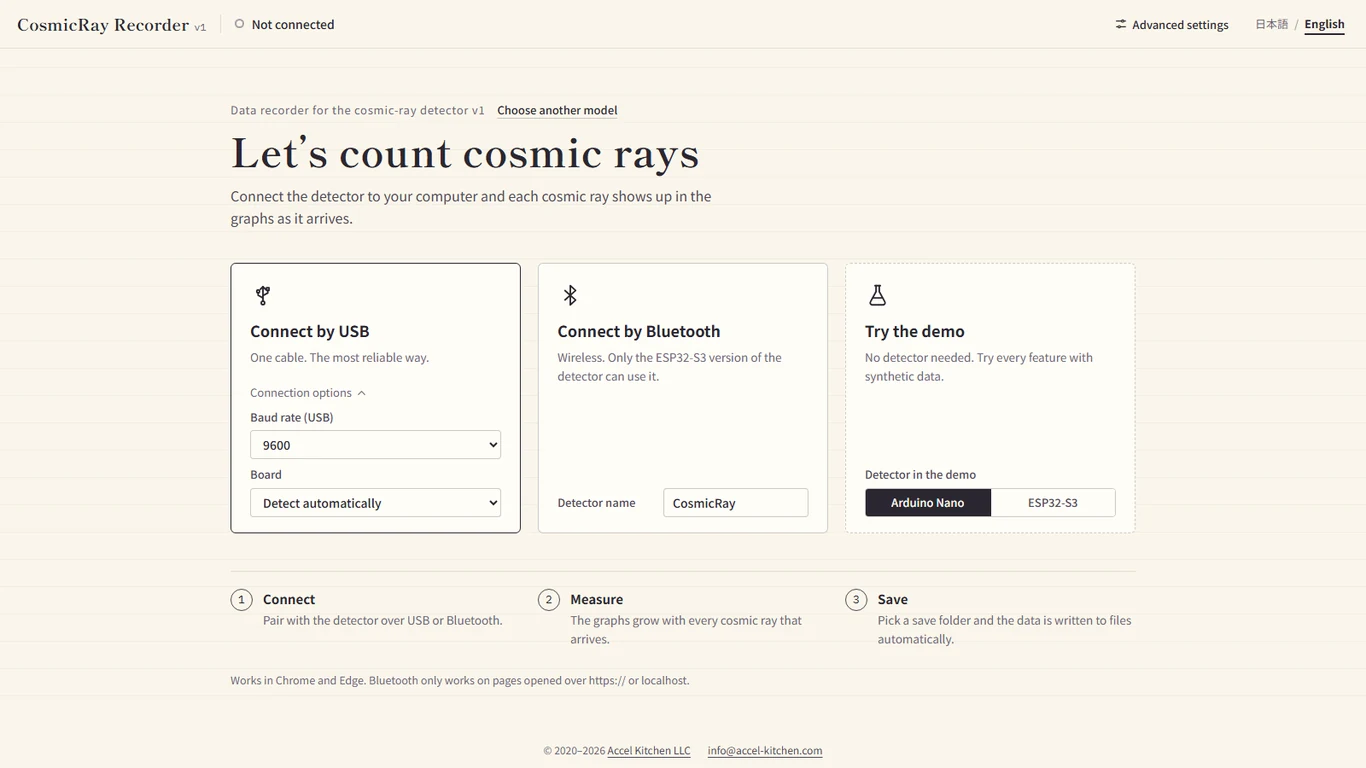Click step 1 circle next to Connect
This screenshot has width=1366, height=768.
tap(241, 599)
